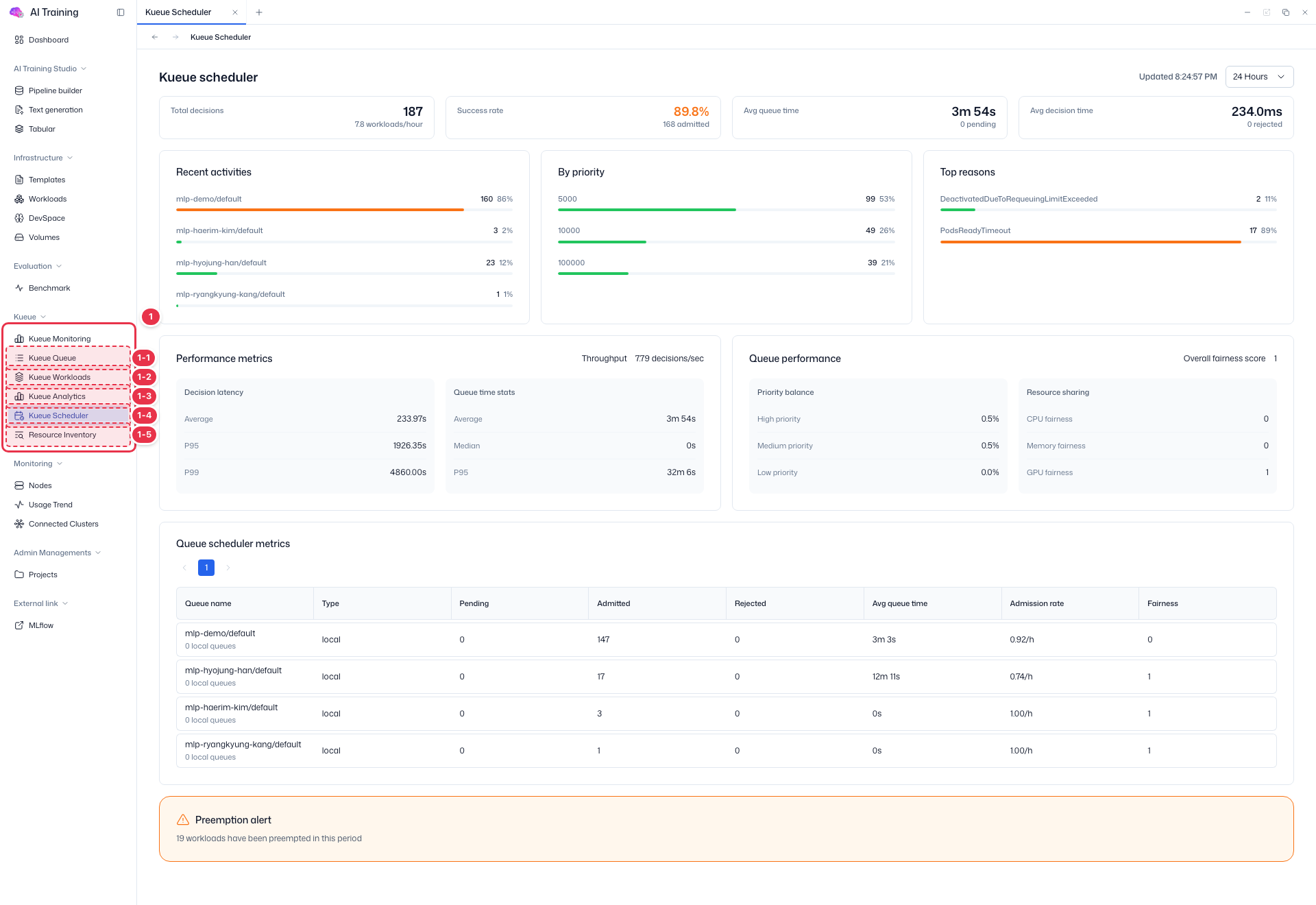The height and width of the screenshot is (905, 1316).
Task: Open Kueue Analytics in the sidebar
Action: [69, 396]
